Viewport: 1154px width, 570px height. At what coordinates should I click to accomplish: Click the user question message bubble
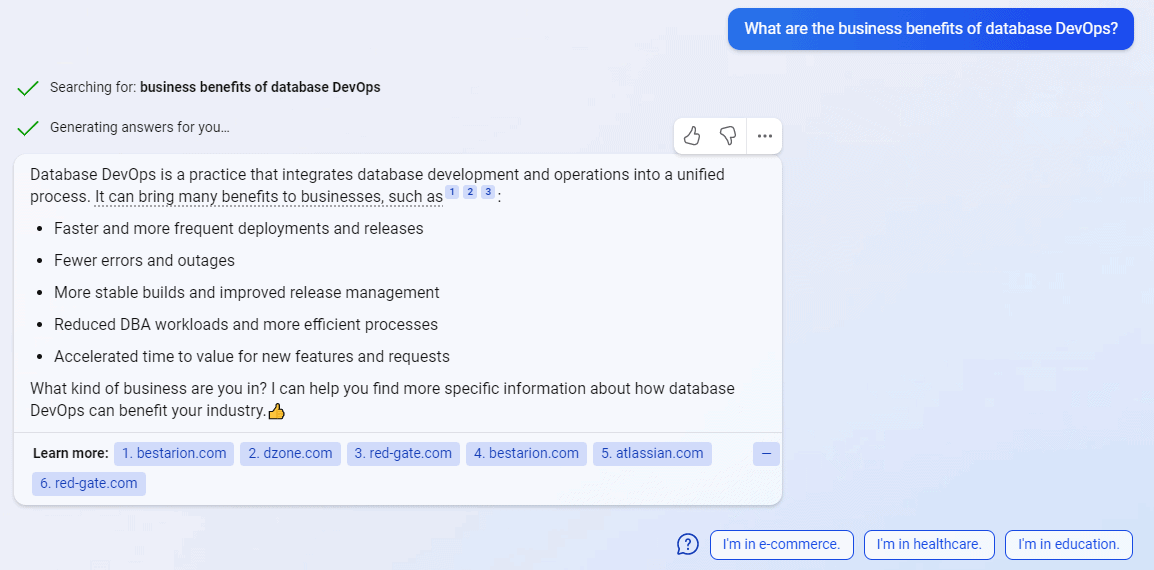(930, 29)
